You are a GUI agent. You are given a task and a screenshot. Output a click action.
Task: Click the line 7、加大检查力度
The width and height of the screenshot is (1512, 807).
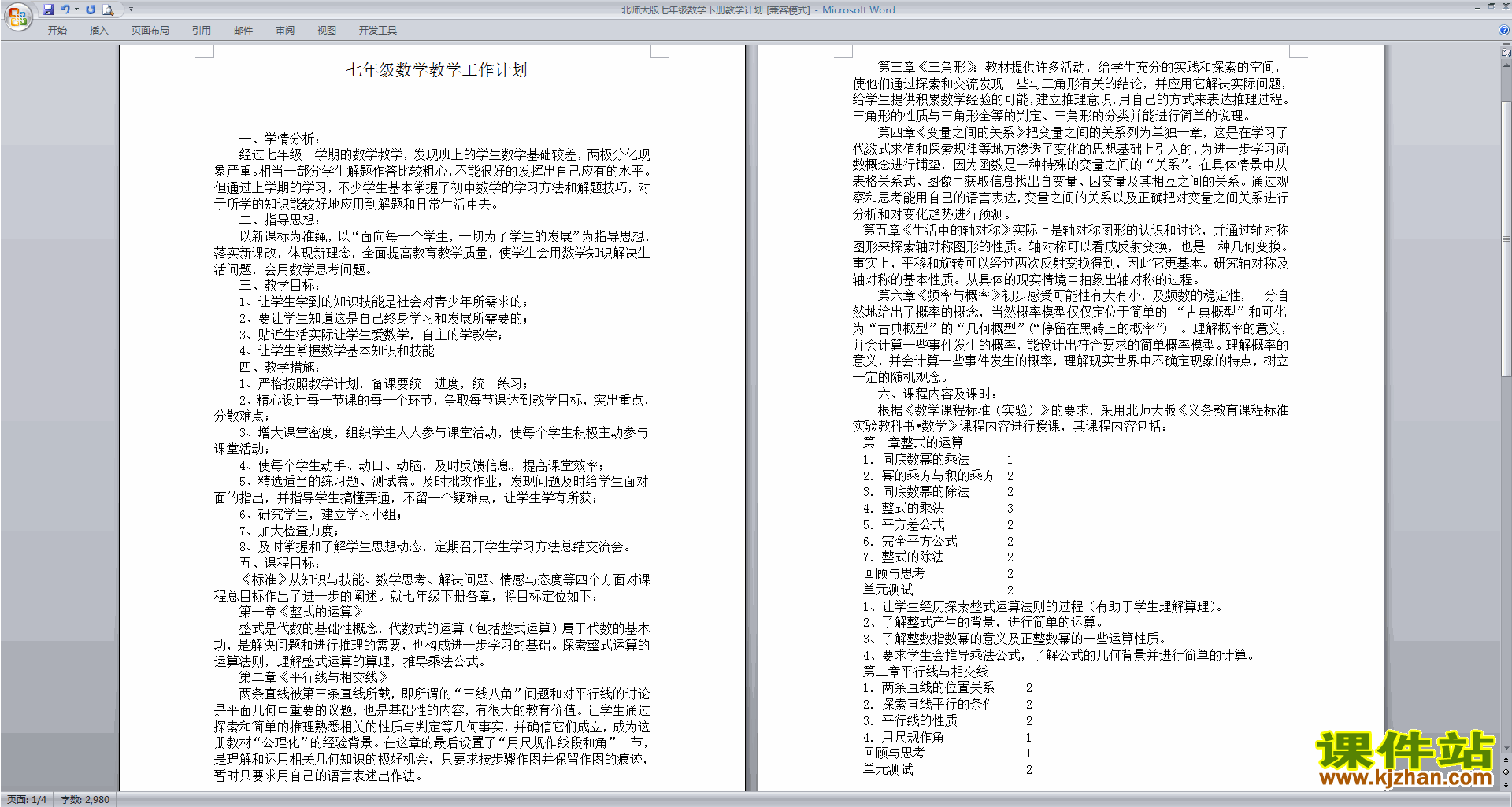click(x=289, y=531)
